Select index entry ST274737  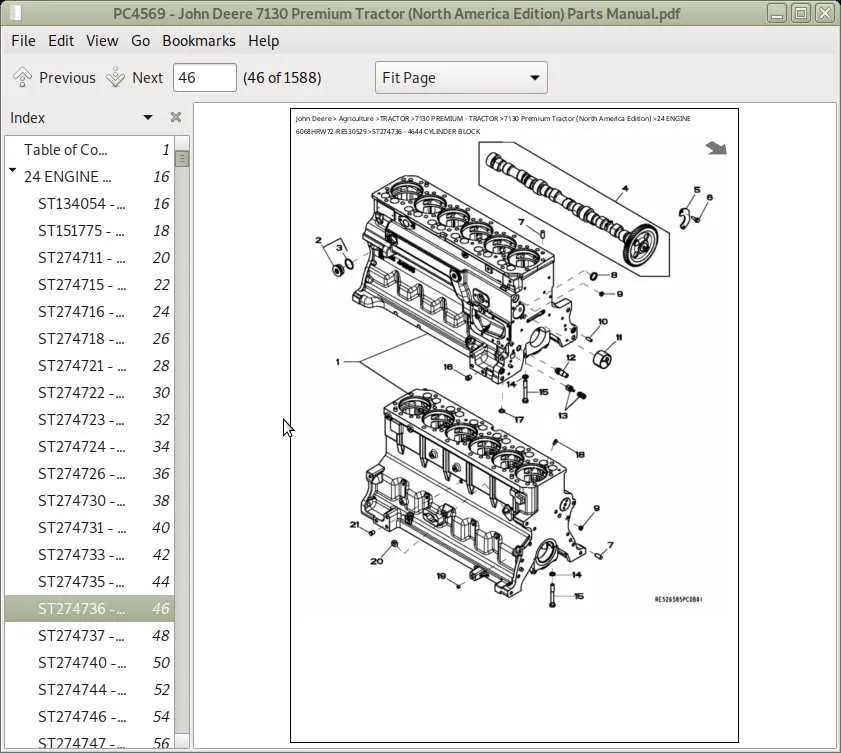pos(90,636)
